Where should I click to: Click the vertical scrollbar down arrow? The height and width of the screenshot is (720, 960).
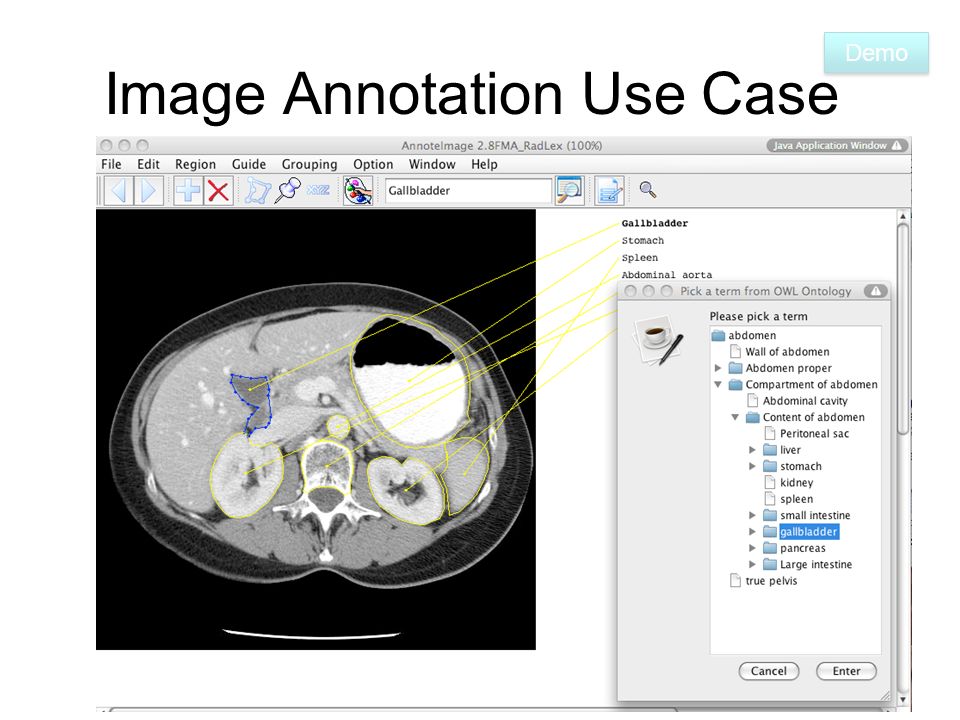[902, 699]
